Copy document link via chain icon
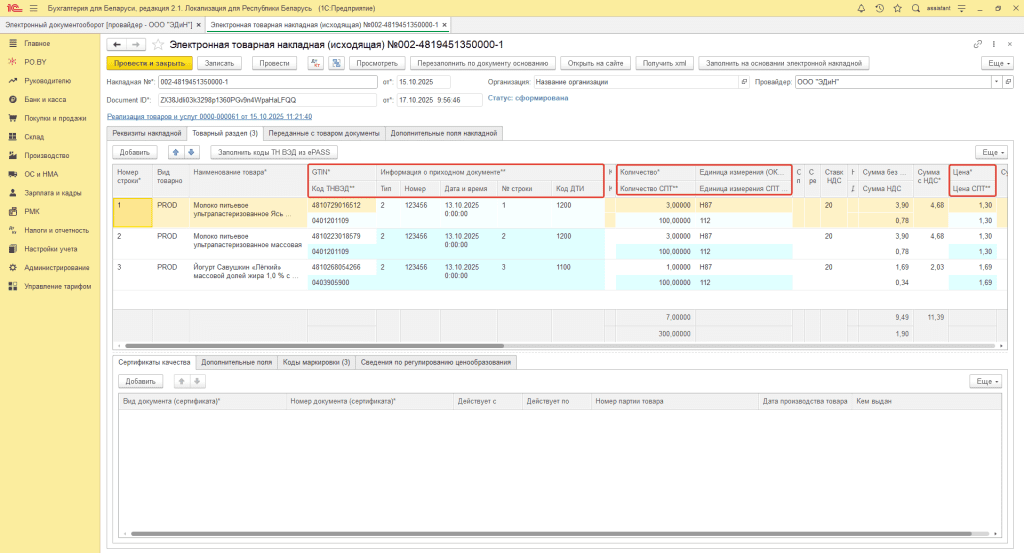Screen dimensions: 1024x553 [x=977, y=45]
